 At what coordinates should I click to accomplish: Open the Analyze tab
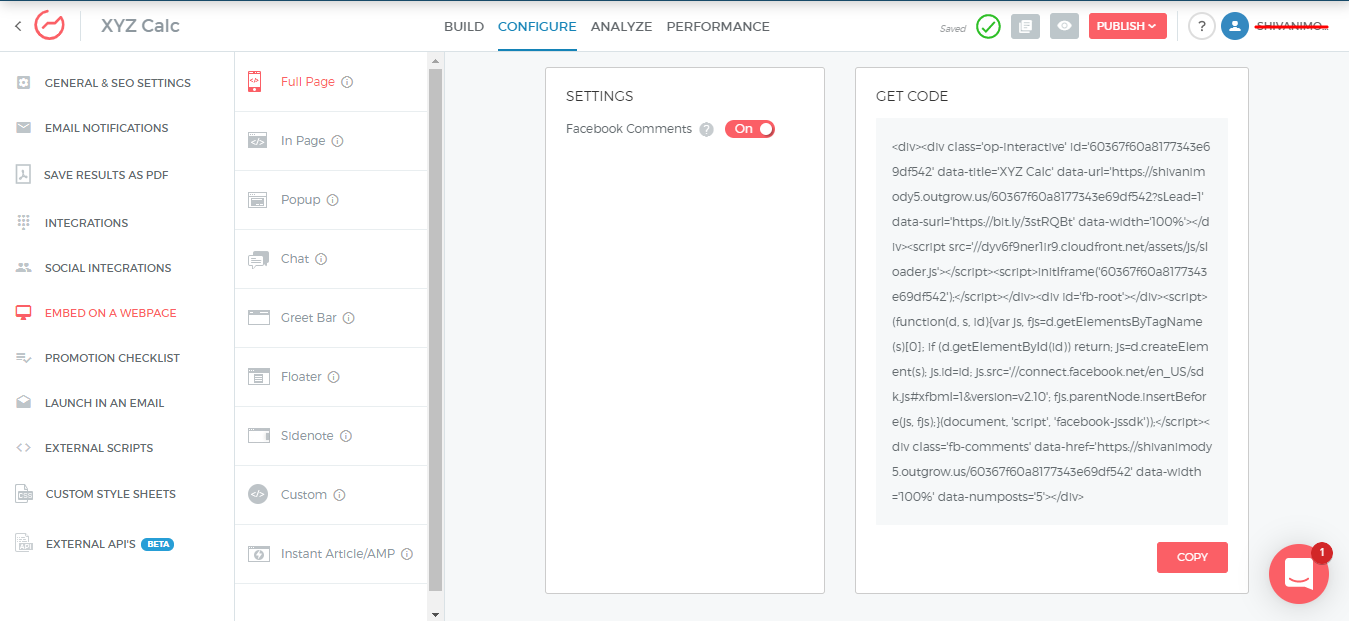pos(621,27)
